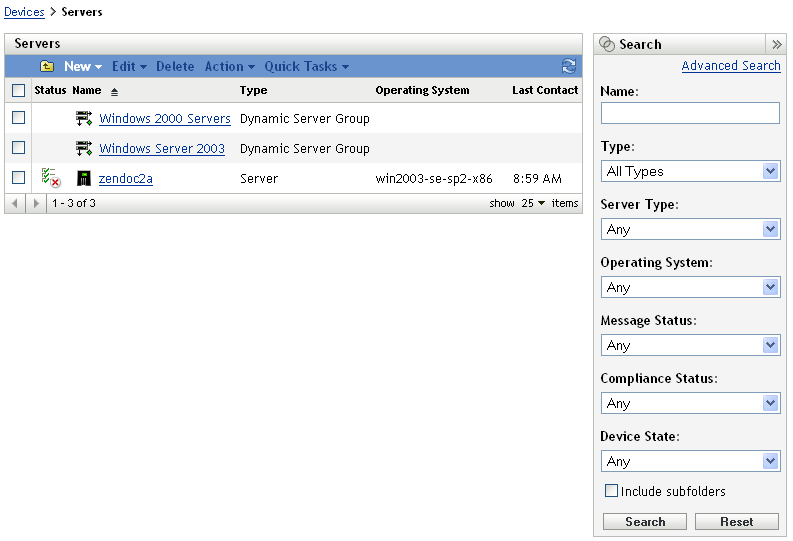Open the Quick Tasks menu
The height and width of the screenshot is (541, 793).
click(x=306, y=66)
